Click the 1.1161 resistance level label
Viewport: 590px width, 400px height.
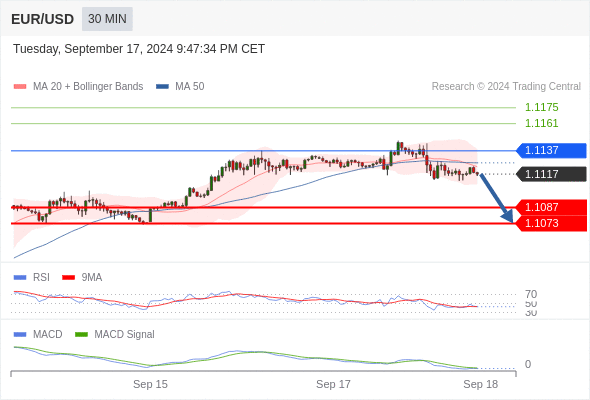[x=541, y=123]
